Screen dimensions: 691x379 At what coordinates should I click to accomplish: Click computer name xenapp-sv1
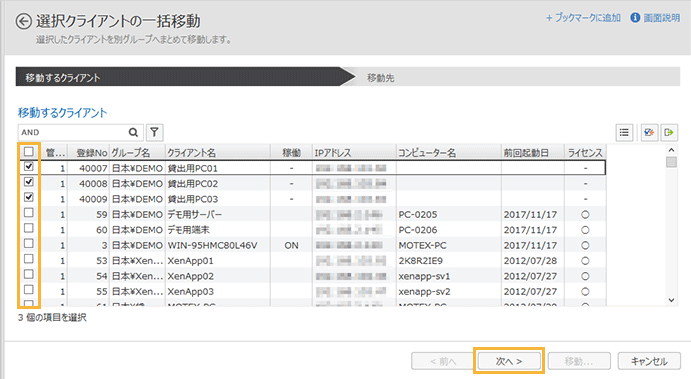pos(424,276)
